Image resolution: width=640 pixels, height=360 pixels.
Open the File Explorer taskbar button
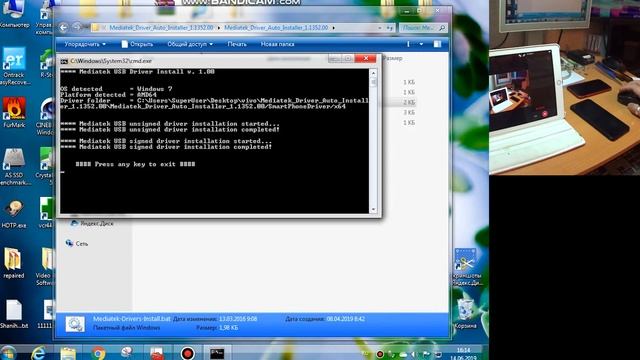(x=68, y=353)
